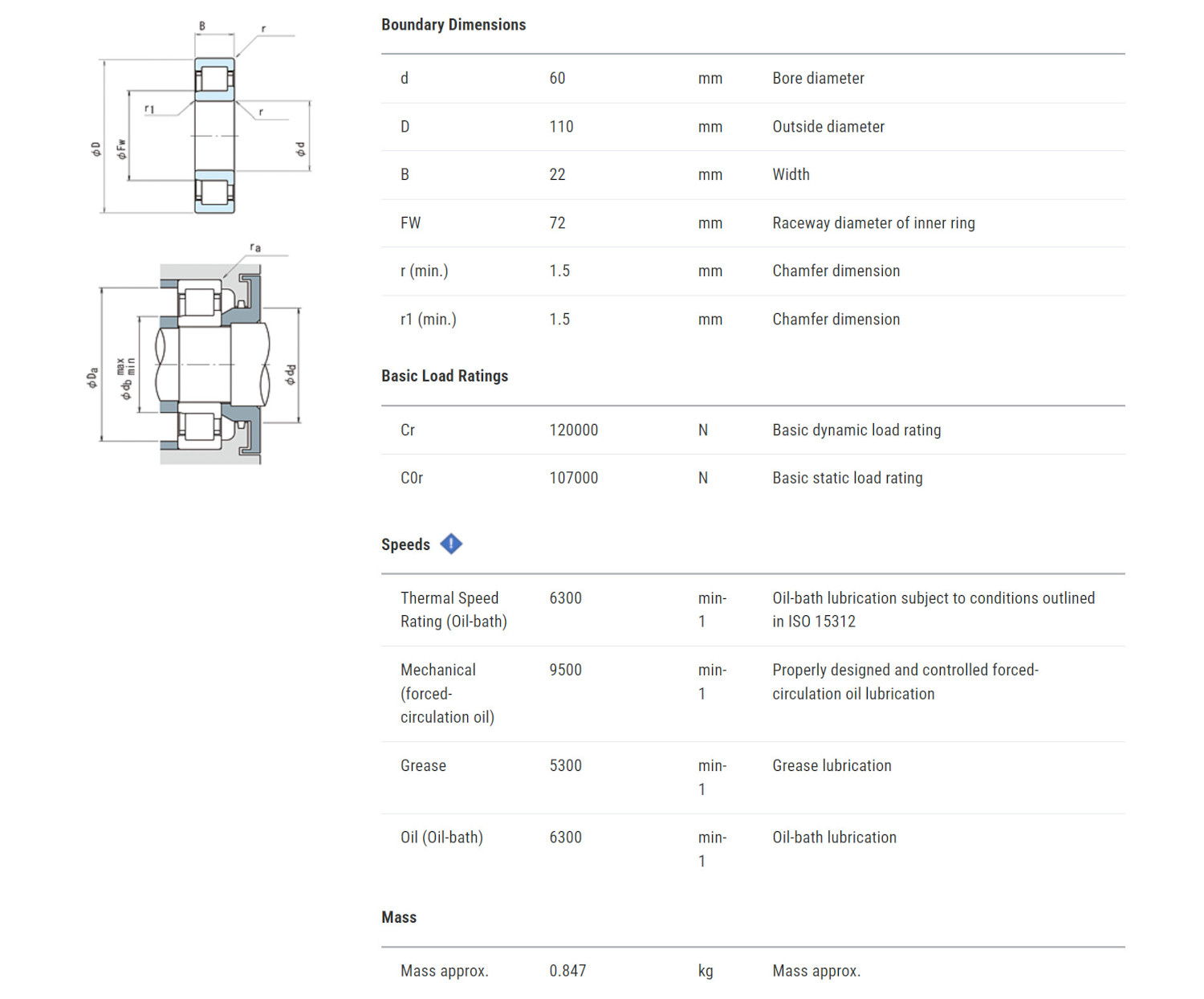Click the FW raceway diameter value 72
The height and width of the screenshot is (999, 1204).
tap(557, 223)
